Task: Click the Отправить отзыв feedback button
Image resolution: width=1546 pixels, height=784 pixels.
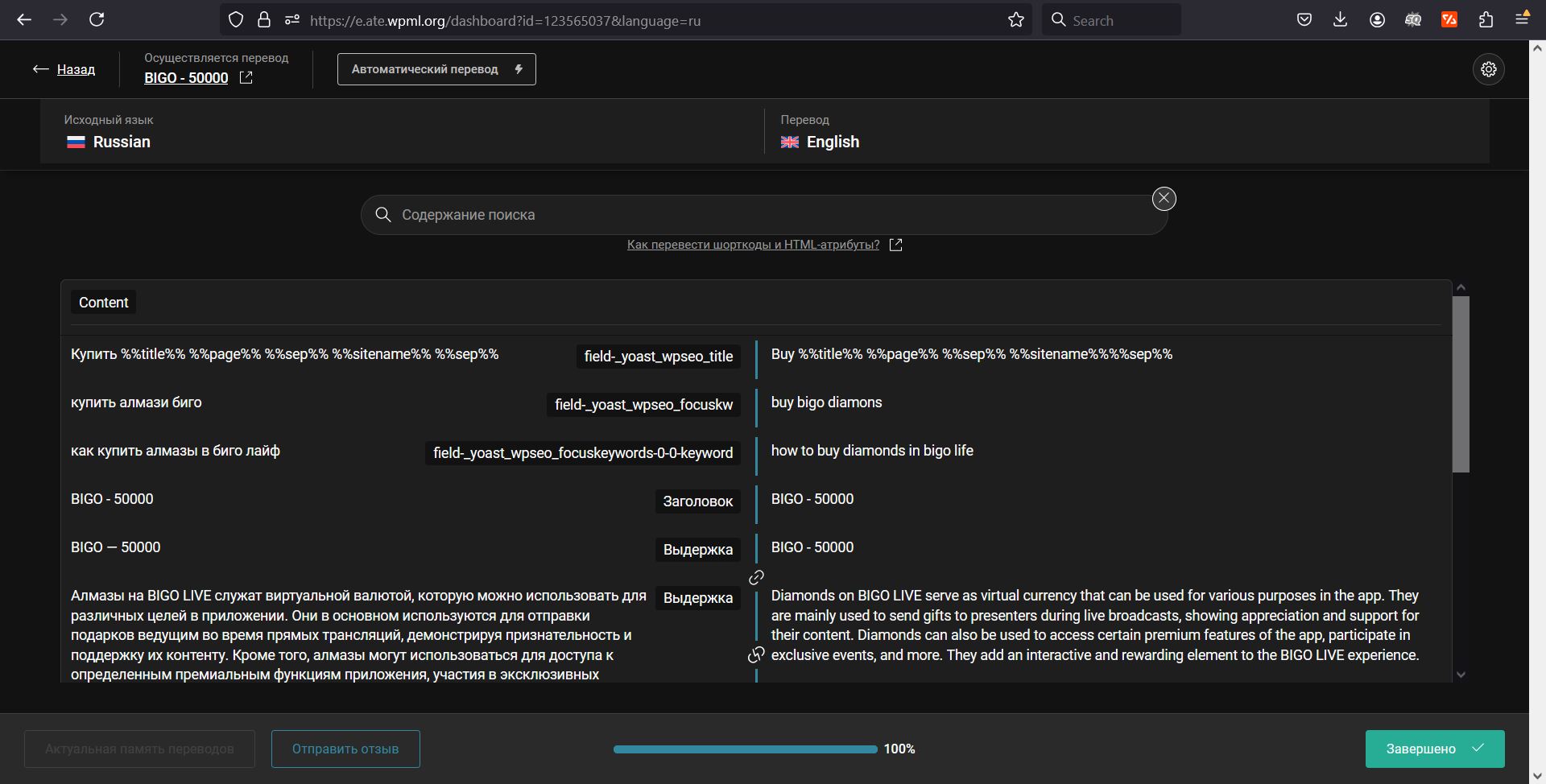Action: pyautogui.click(x=345, y=749)
